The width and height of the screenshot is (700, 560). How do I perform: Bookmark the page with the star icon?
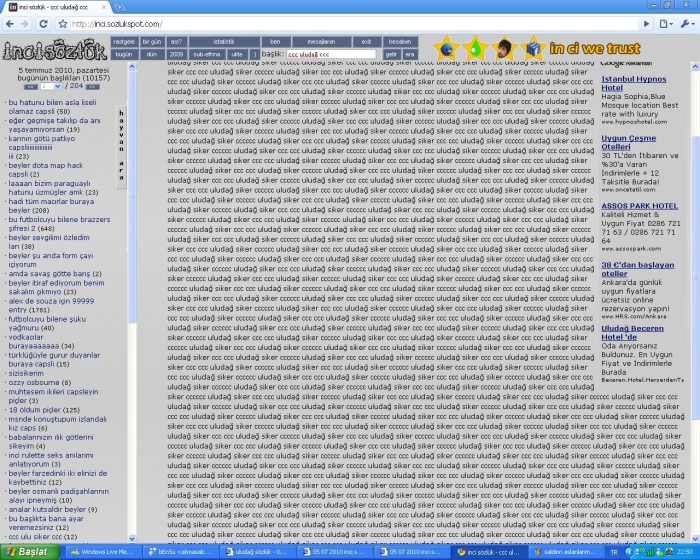pyautogui.click(x=63, y=24)
